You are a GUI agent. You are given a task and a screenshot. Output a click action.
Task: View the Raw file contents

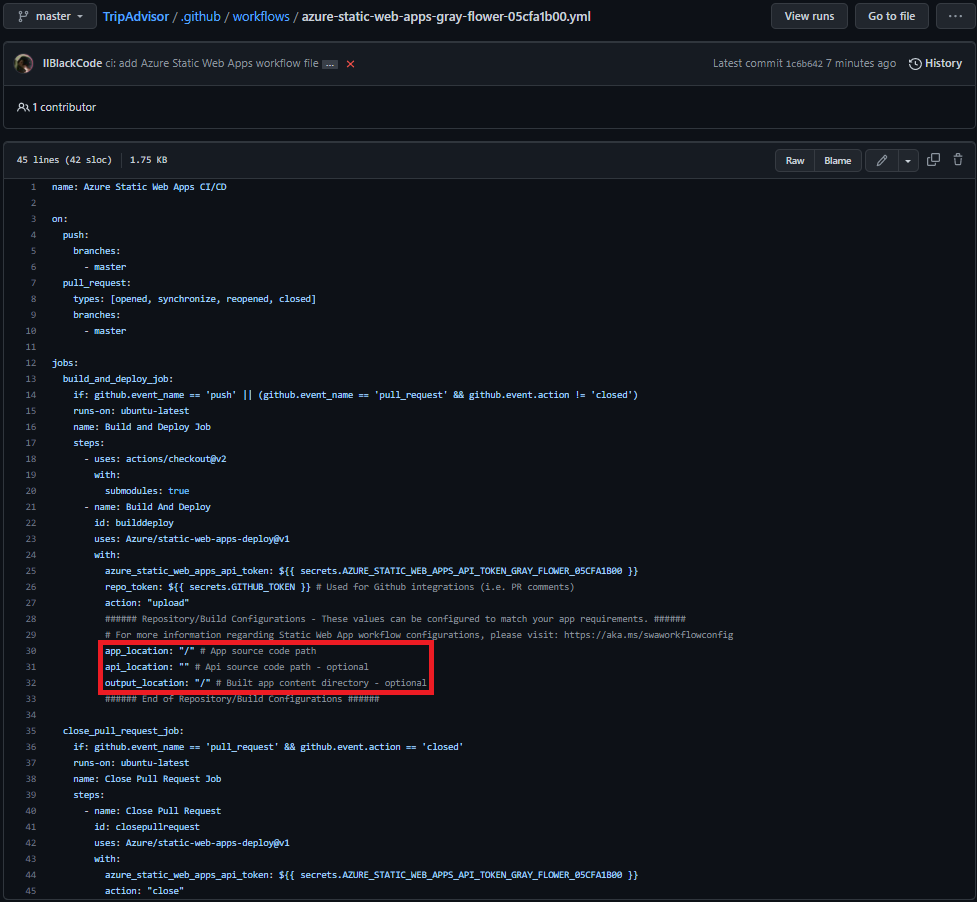click(x=795, y=161)
